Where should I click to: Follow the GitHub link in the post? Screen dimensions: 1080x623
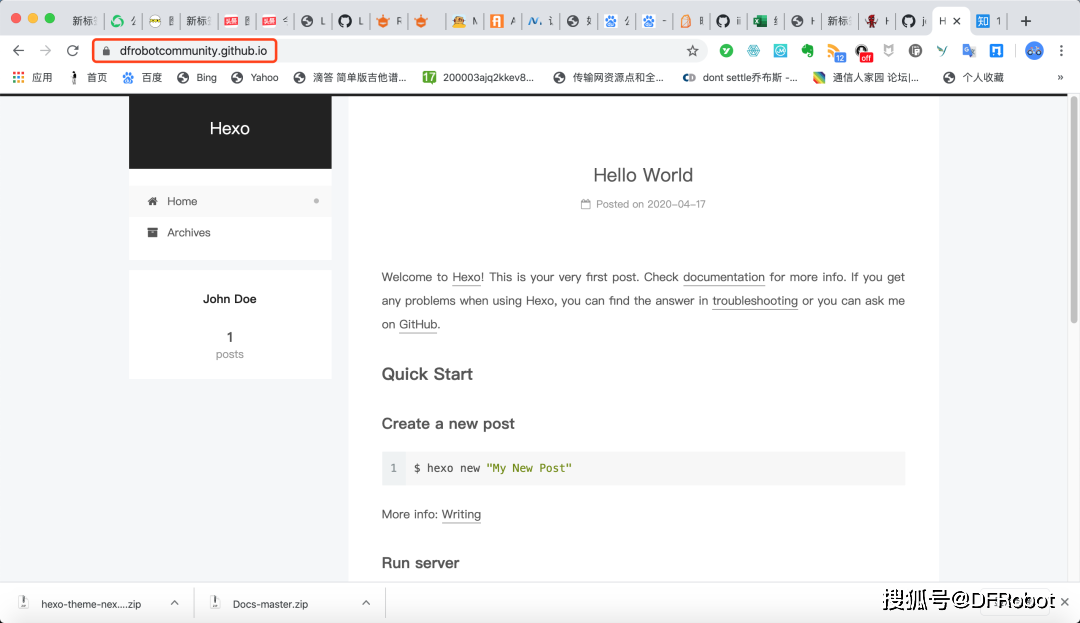[418, 324]
